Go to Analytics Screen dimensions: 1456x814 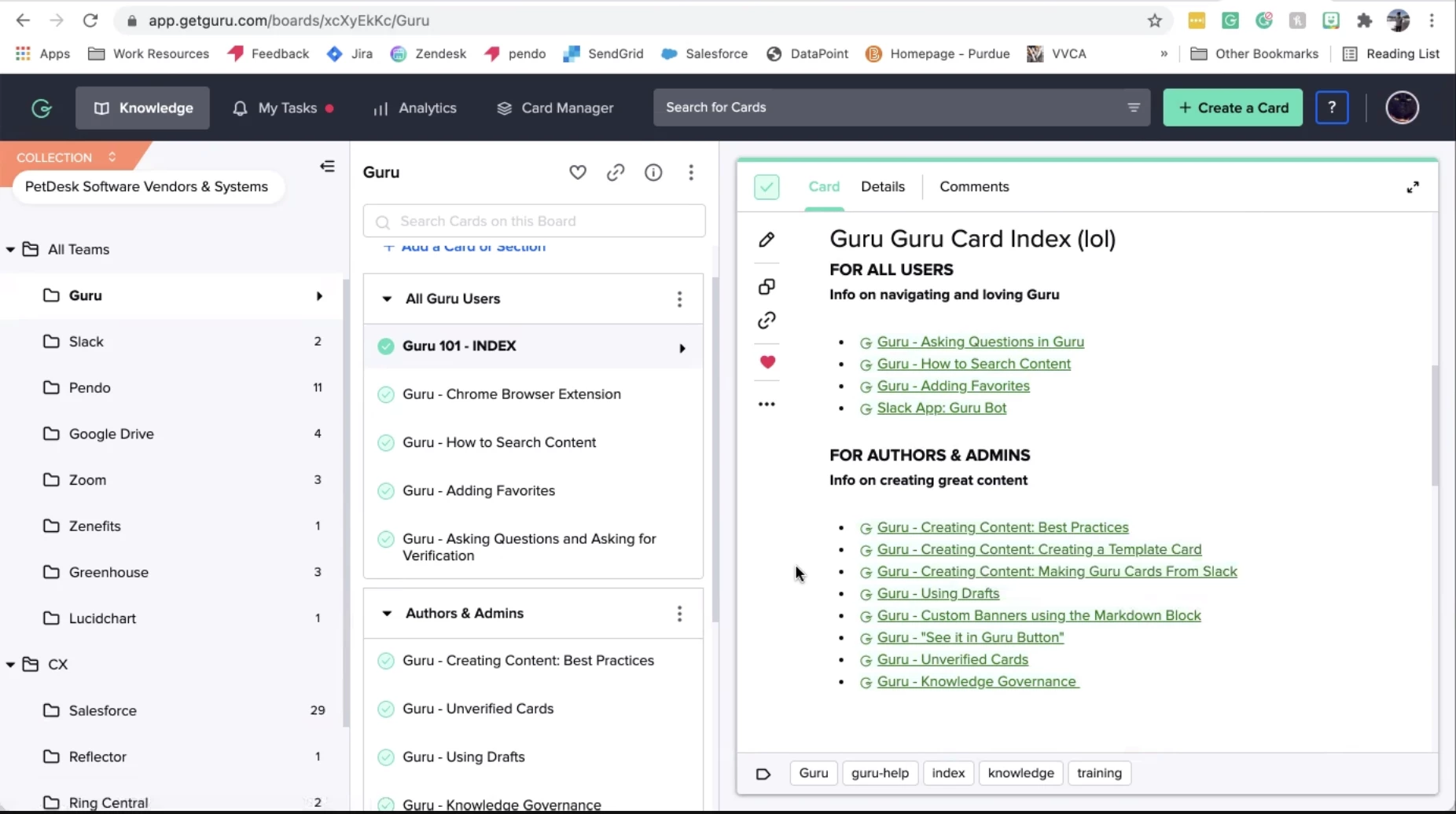(x=415, y=108)
